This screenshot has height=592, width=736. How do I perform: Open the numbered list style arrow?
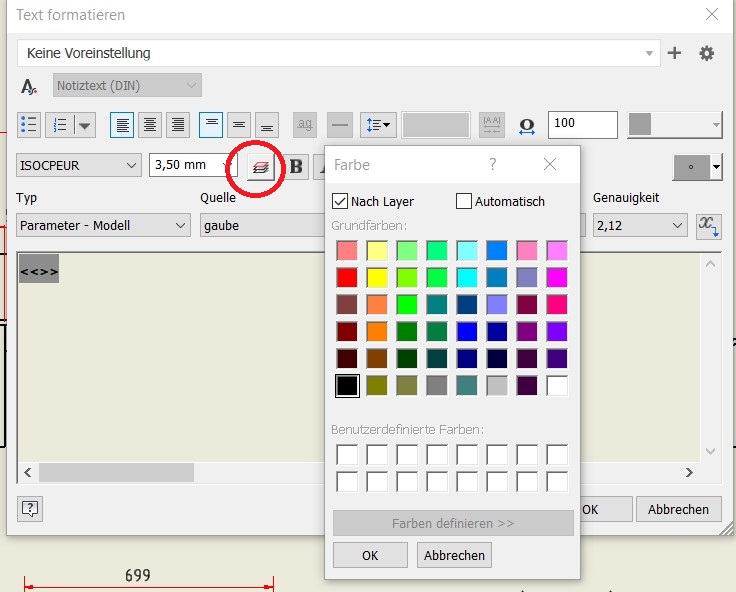coord(85,125)
